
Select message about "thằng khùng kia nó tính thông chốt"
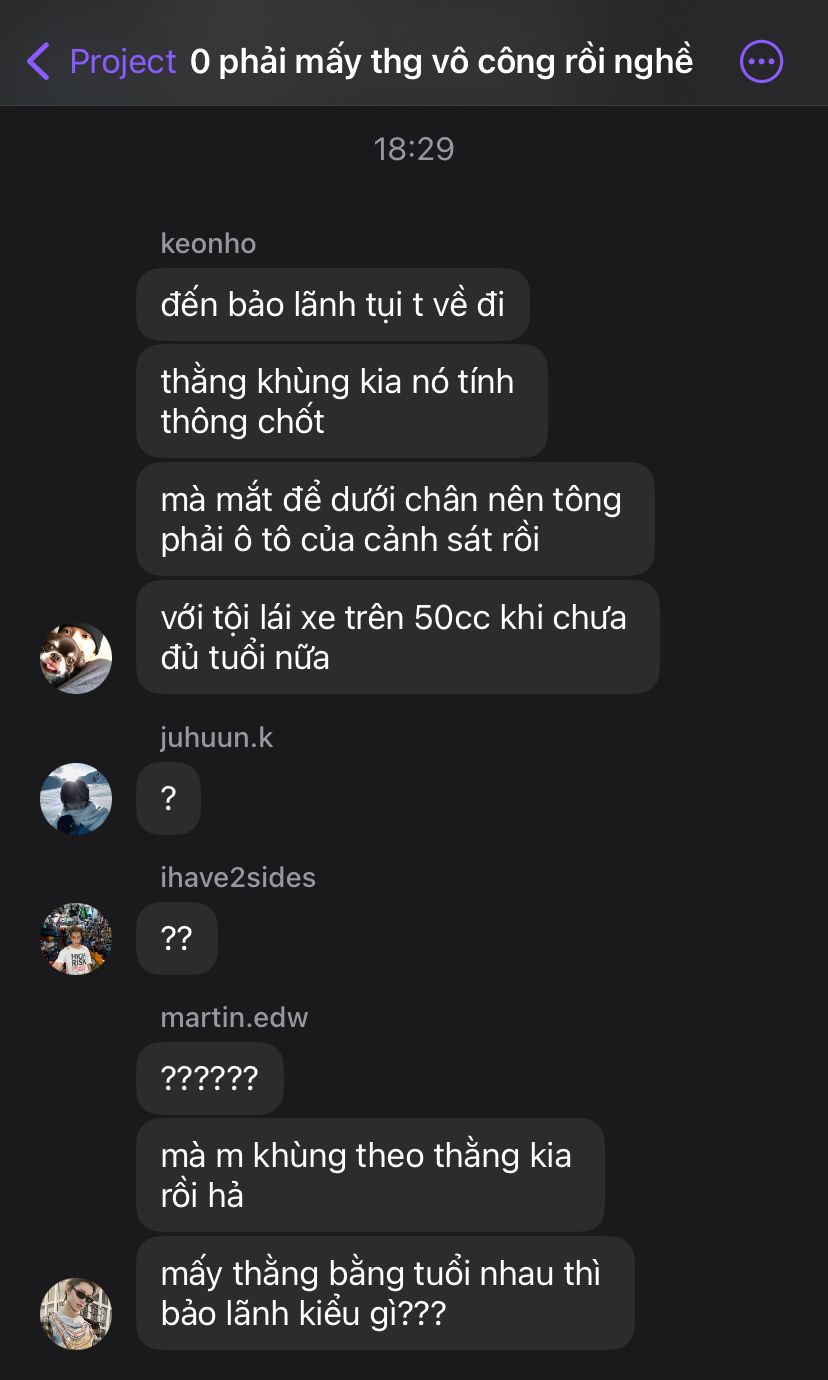pyautogui.click(x=342, y=401)
